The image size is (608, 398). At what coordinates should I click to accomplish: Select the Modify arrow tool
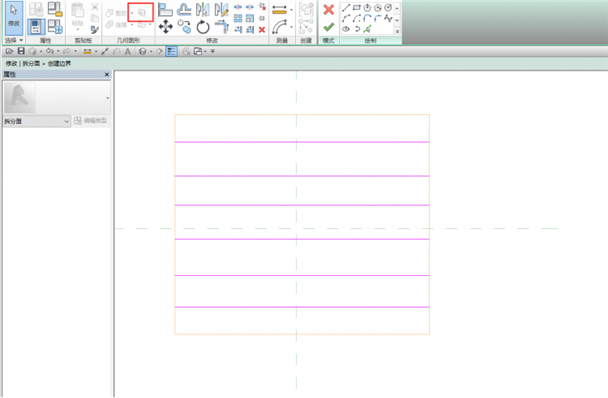click(x=14, y=18)
